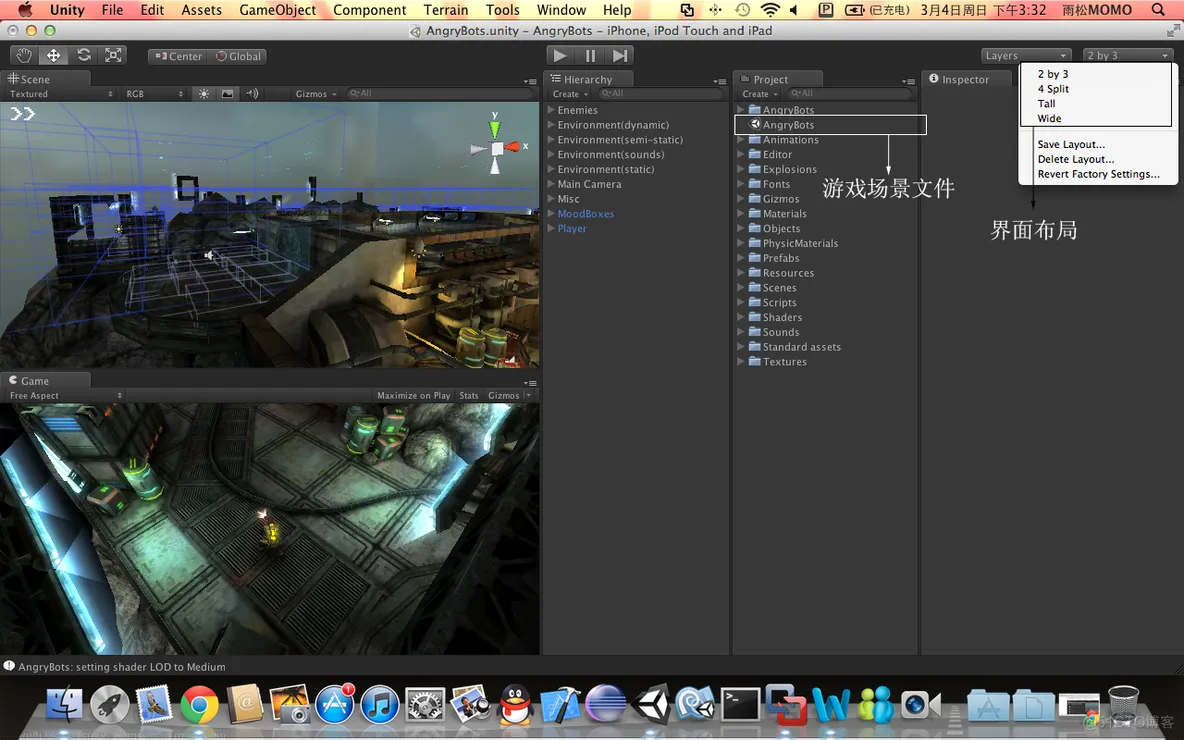This screenshot has height=740, width=1184.
Task: Switch to the Inspector tab
Action: [x=967, y=79]
